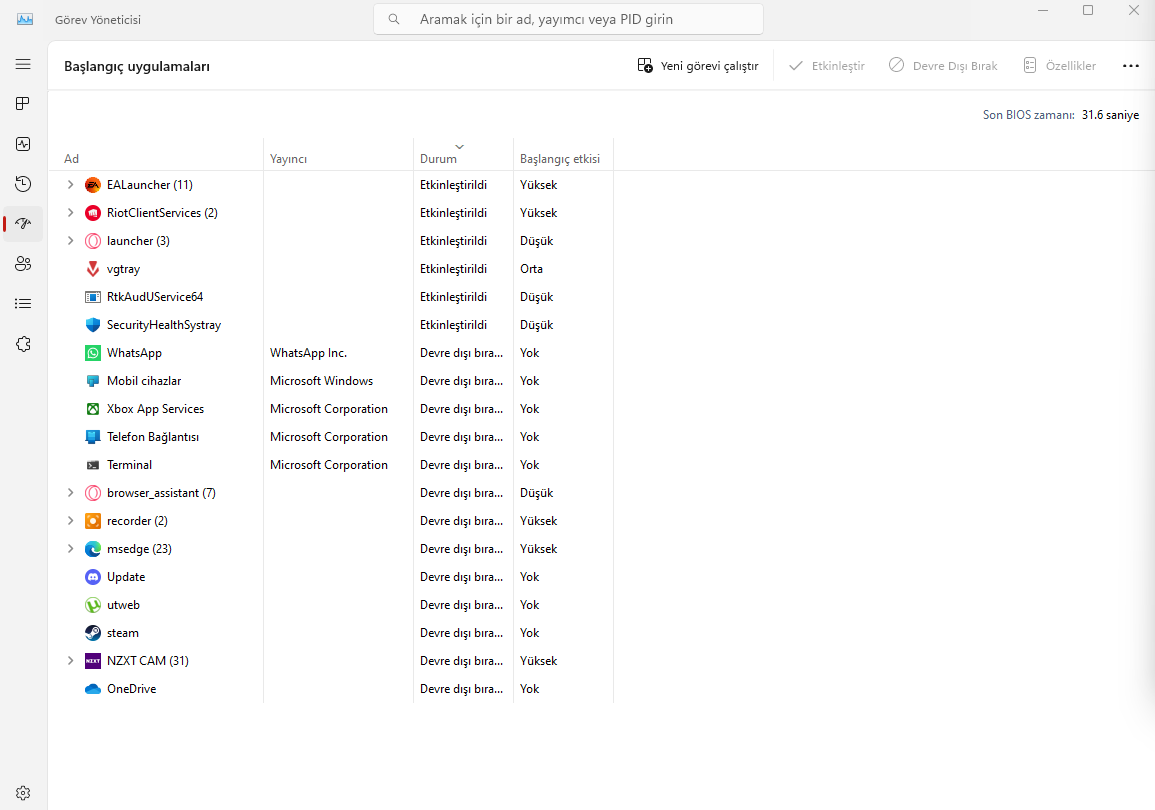Click the Devre Dışı Bırak button
Screen dimensions: 1155x810
click(x=943, y=66)
